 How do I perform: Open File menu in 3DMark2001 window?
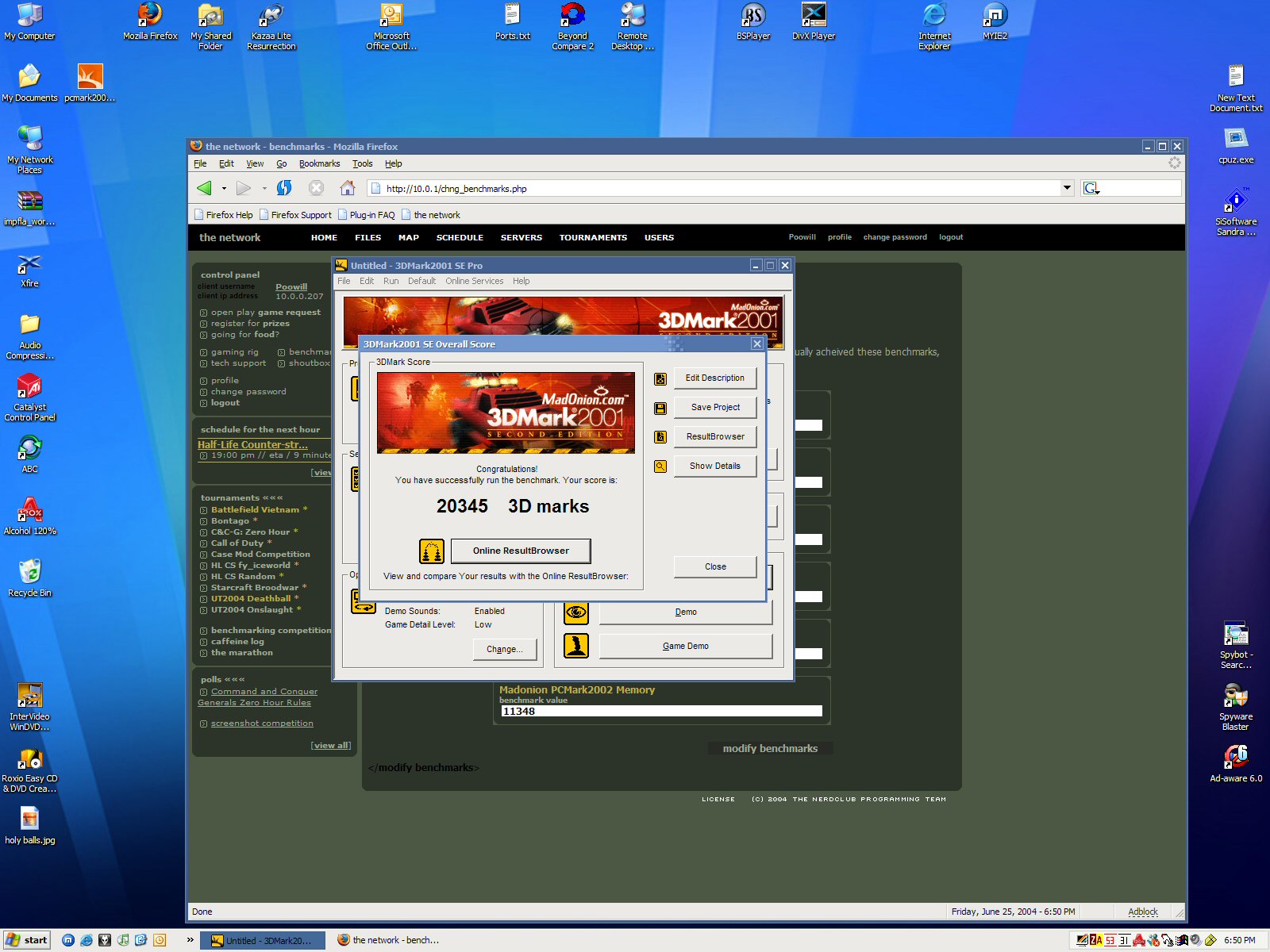click(344, 281)
